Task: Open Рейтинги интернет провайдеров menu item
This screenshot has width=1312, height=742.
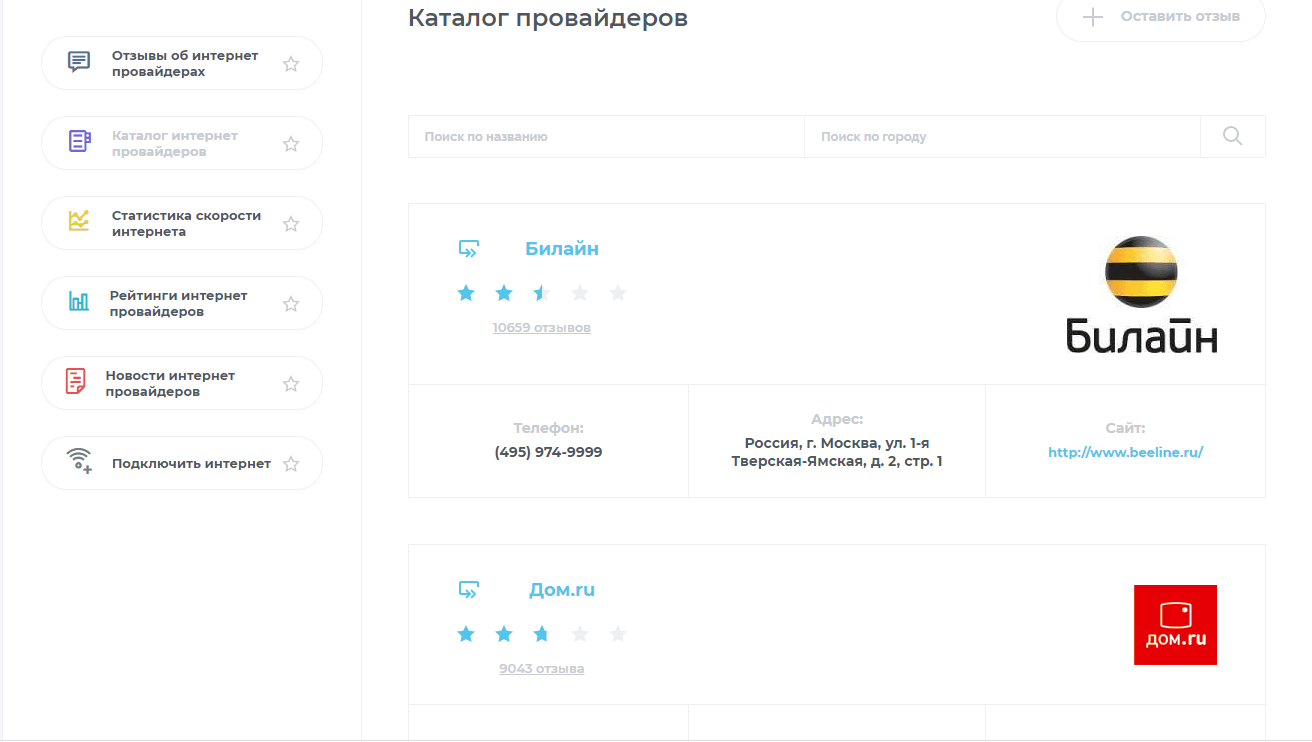Action: (x=178, y=304)
